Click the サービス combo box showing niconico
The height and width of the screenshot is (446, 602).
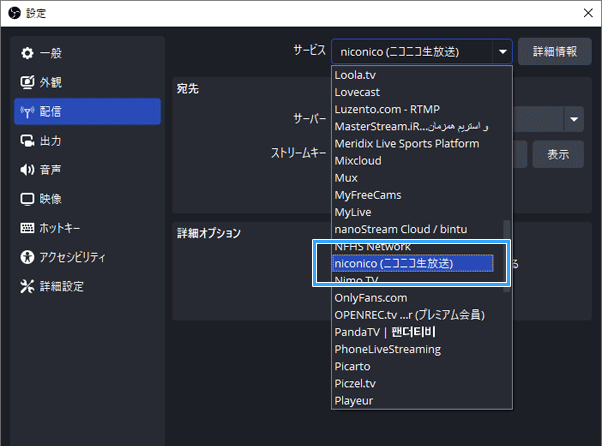point(422,51)
